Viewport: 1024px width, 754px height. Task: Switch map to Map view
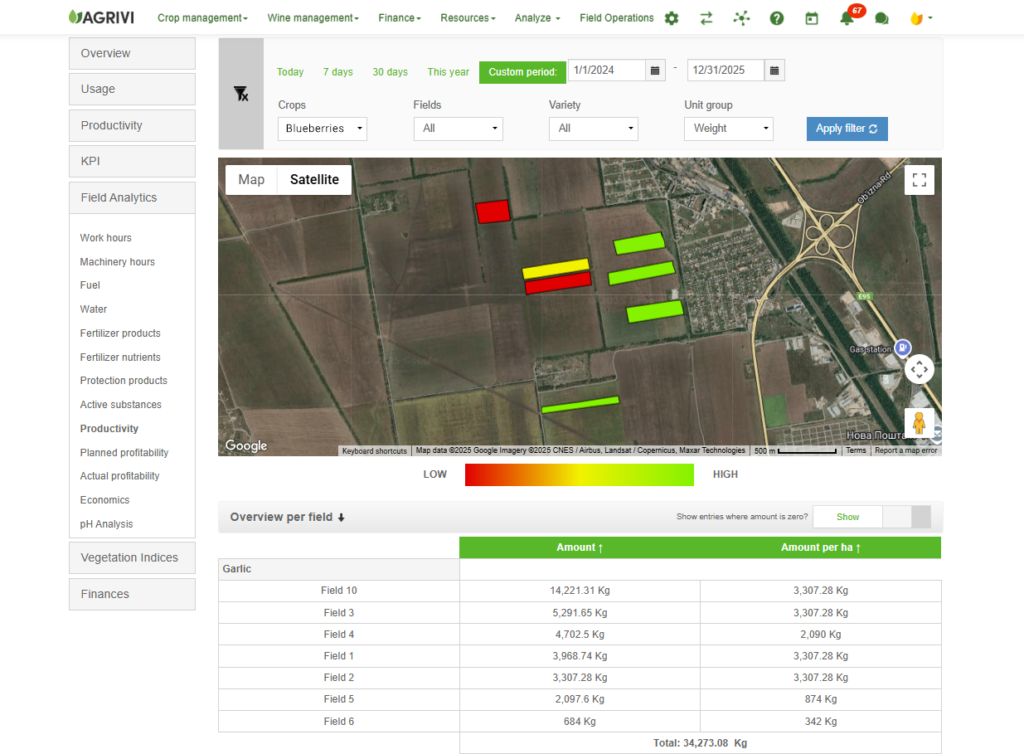[252, 180]
